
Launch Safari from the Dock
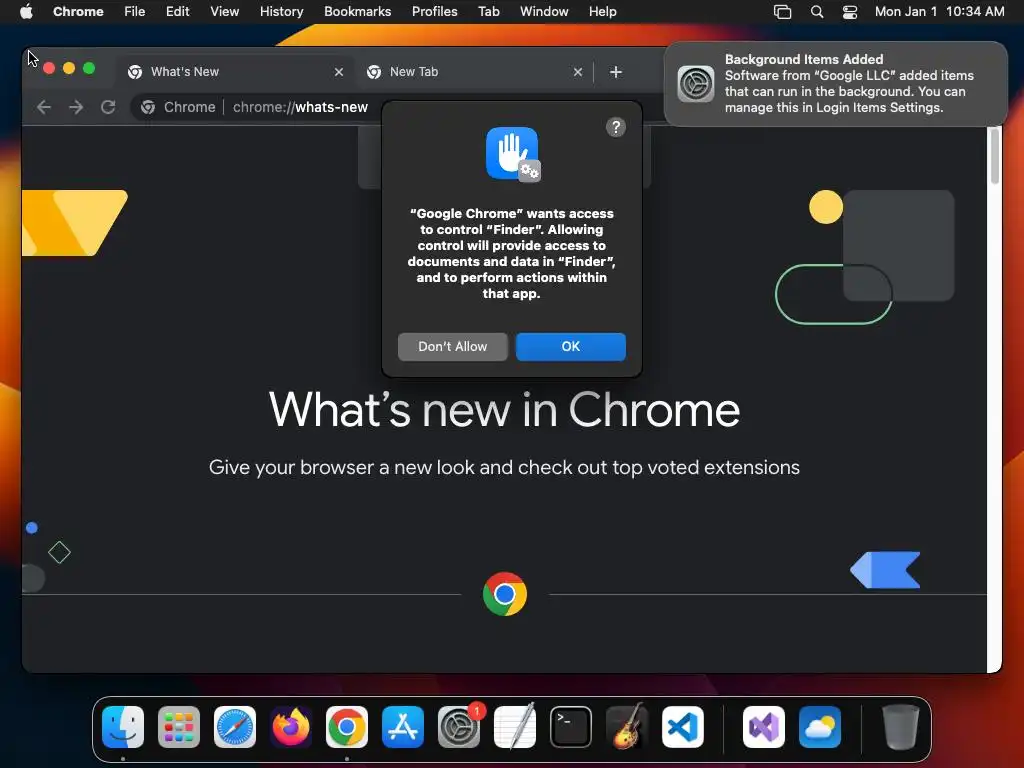coord(234,727)
